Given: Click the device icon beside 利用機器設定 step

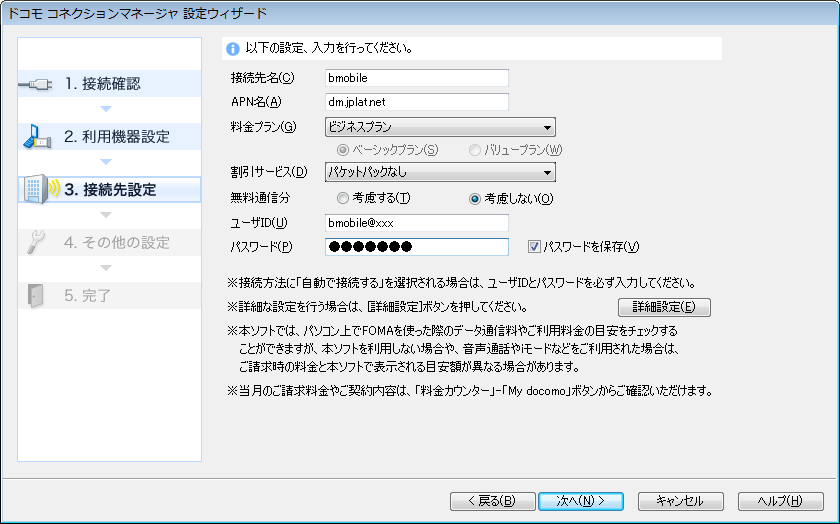Looking at the screenshot, I should [x=37, y=137].
